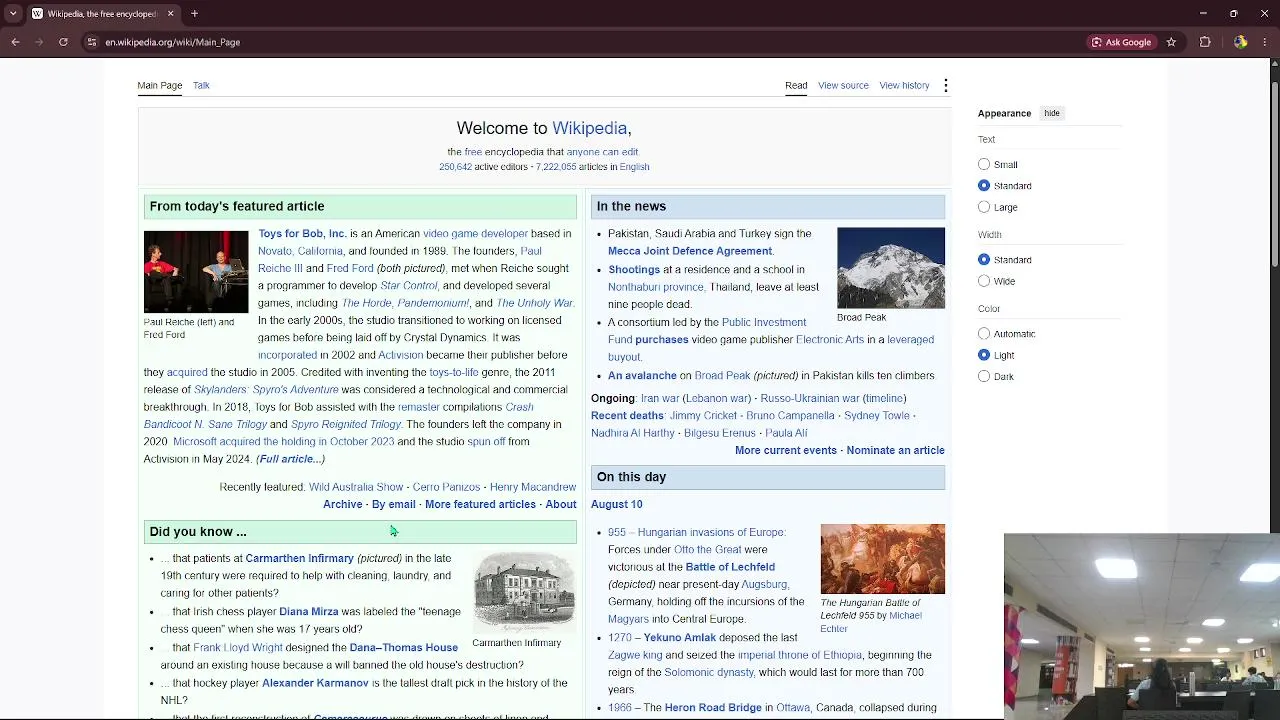This screenshot has width=1280, height=720.
Task: Bookmark this page with the star icon
Action: tap(1171, 42)
